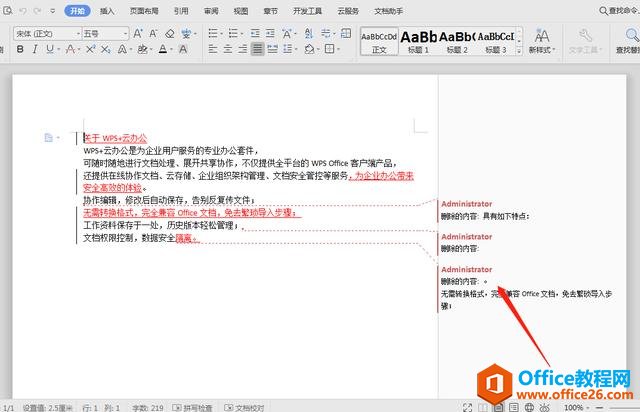This screenshot has height=412, width=640.
Task: Open the 文档助手 ribbon tab
Action: [x=389, y=11]
